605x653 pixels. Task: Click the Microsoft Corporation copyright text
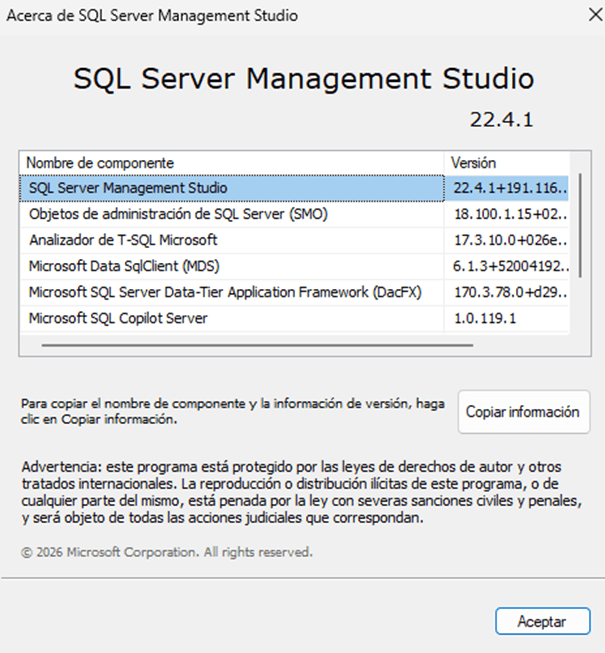pyautogui.click(x=166, y=552)
